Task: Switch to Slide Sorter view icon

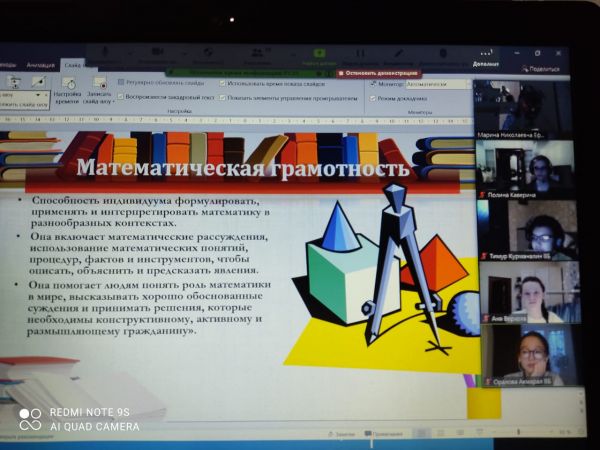Action: [x=441, y=434]
